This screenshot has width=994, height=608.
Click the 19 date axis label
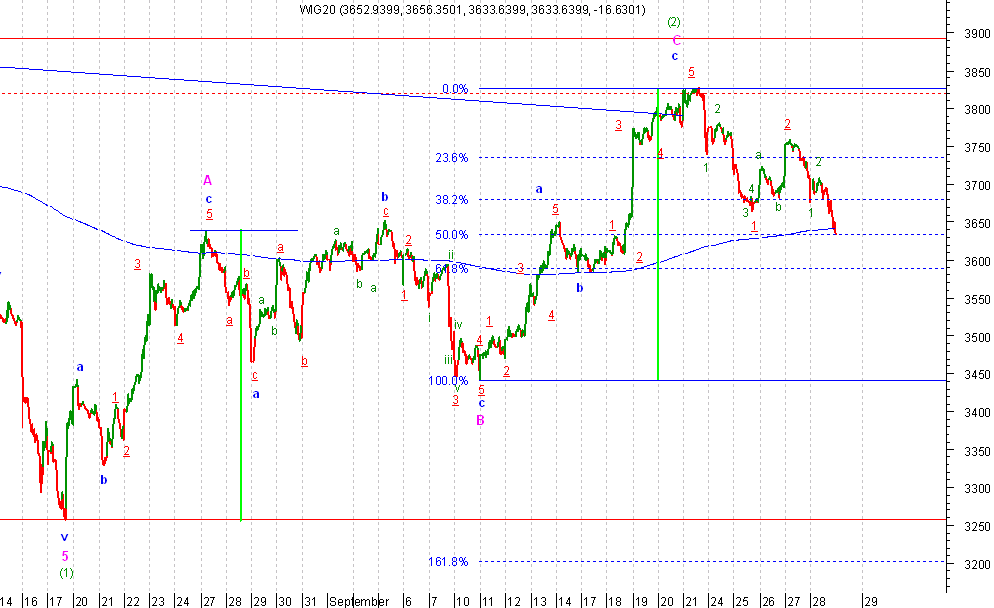[641, 601]
